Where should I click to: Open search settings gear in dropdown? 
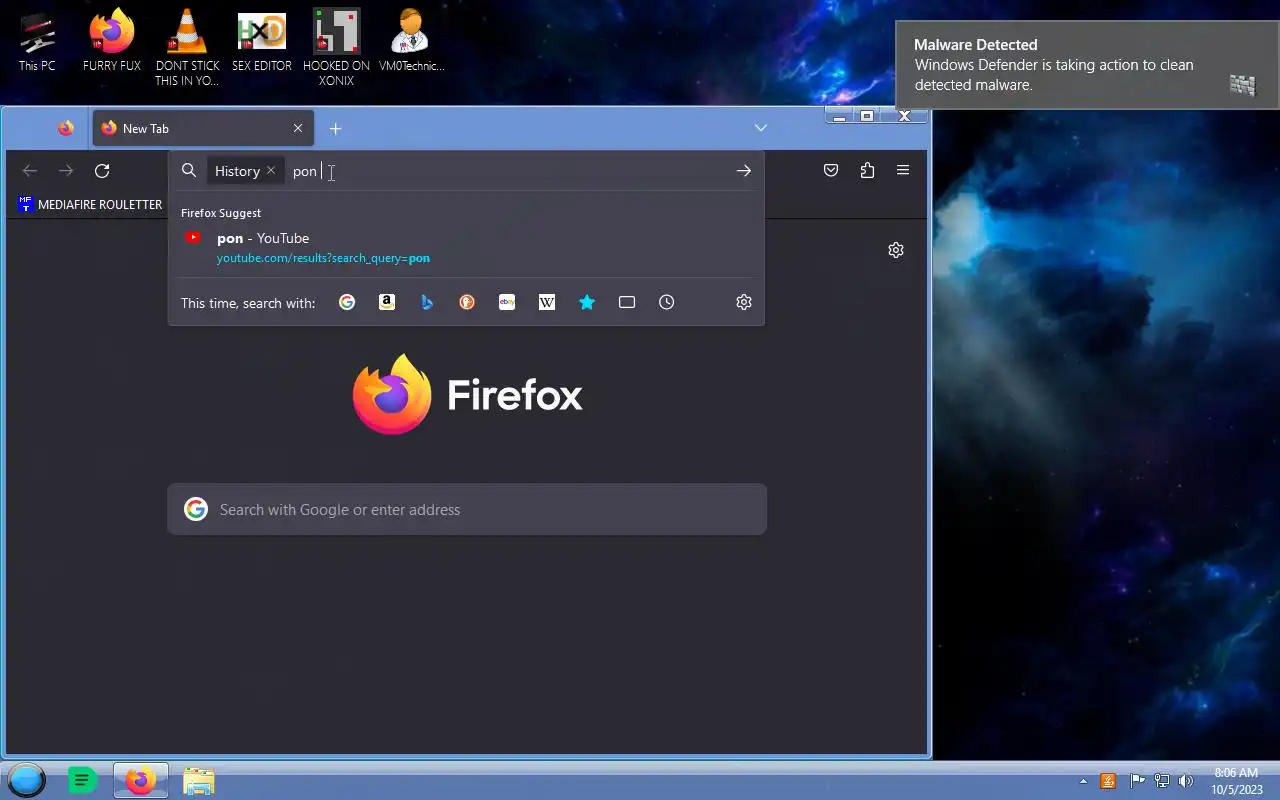point(744,302)
